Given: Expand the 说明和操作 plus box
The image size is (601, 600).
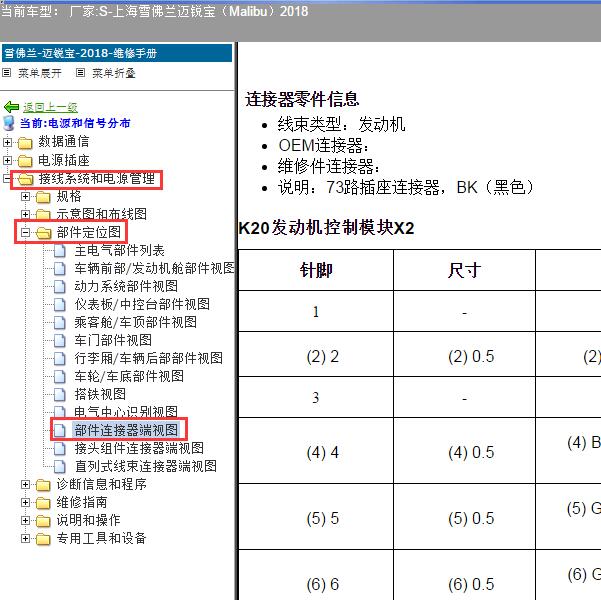Looking at the screenshot, I should (x=25, y=520).
